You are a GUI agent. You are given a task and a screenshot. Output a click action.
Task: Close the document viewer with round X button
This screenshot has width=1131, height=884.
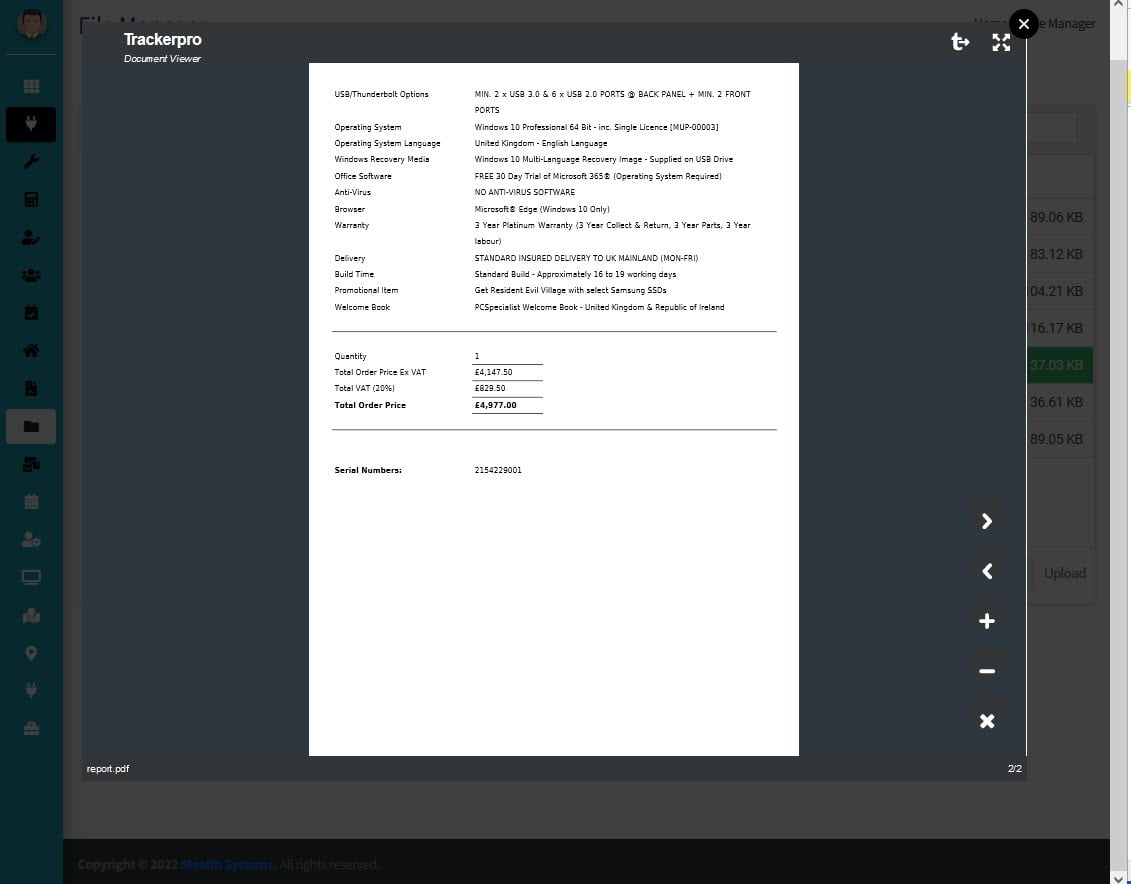[x=1023, y=24]
